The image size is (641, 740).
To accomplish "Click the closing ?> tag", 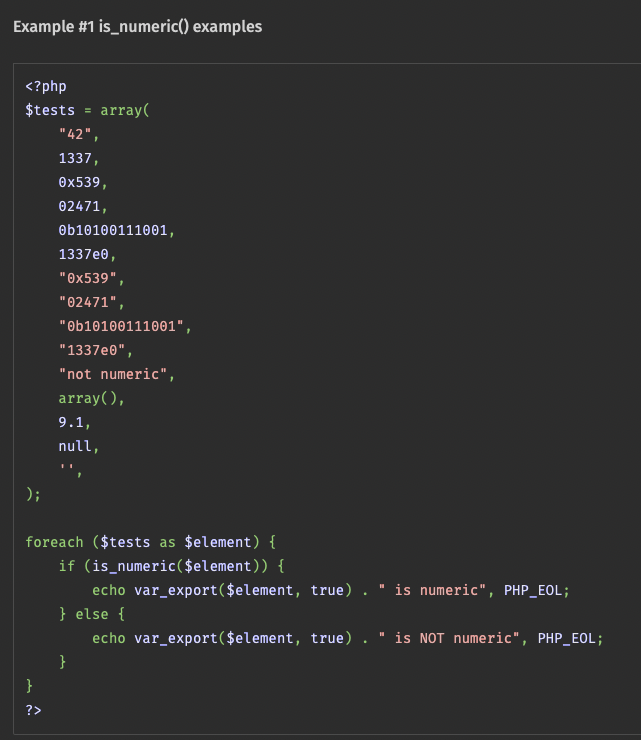I will (x=34, y=710).
